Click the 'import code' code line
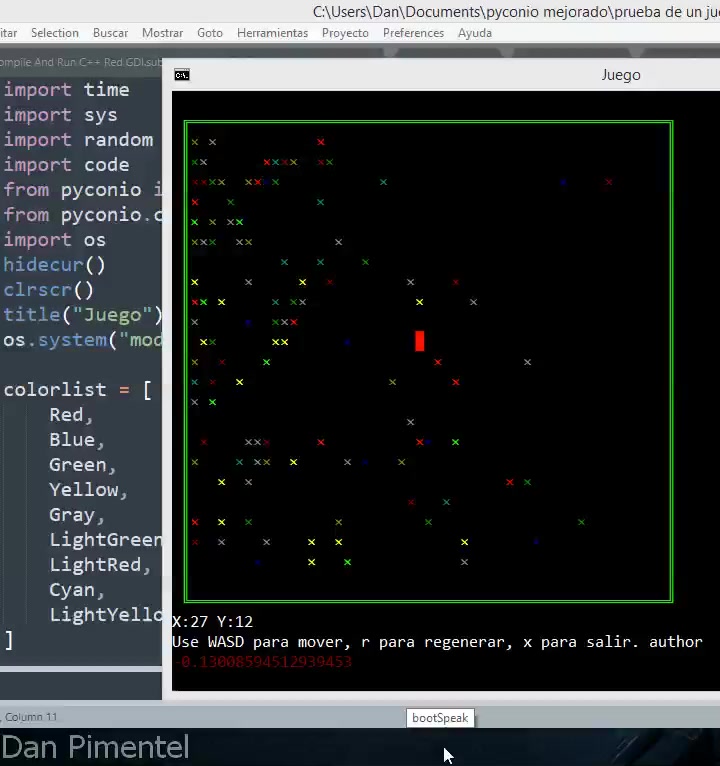The width and height of the screenshot is (720, 766). [67, 165]
